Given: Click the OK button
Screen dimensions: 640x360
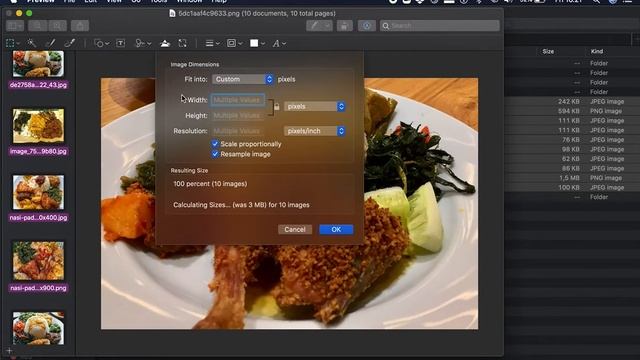Looking at the screenshot, I should [x=336, y=229].
